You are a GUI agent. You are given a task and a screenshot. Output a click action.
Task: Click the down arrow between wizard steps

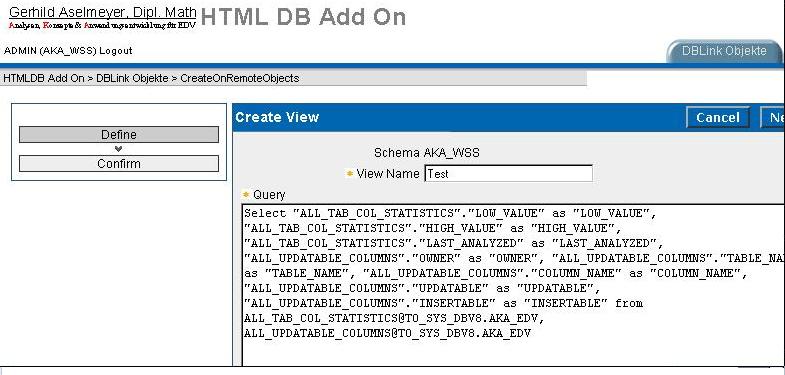(x=119, y=149)
